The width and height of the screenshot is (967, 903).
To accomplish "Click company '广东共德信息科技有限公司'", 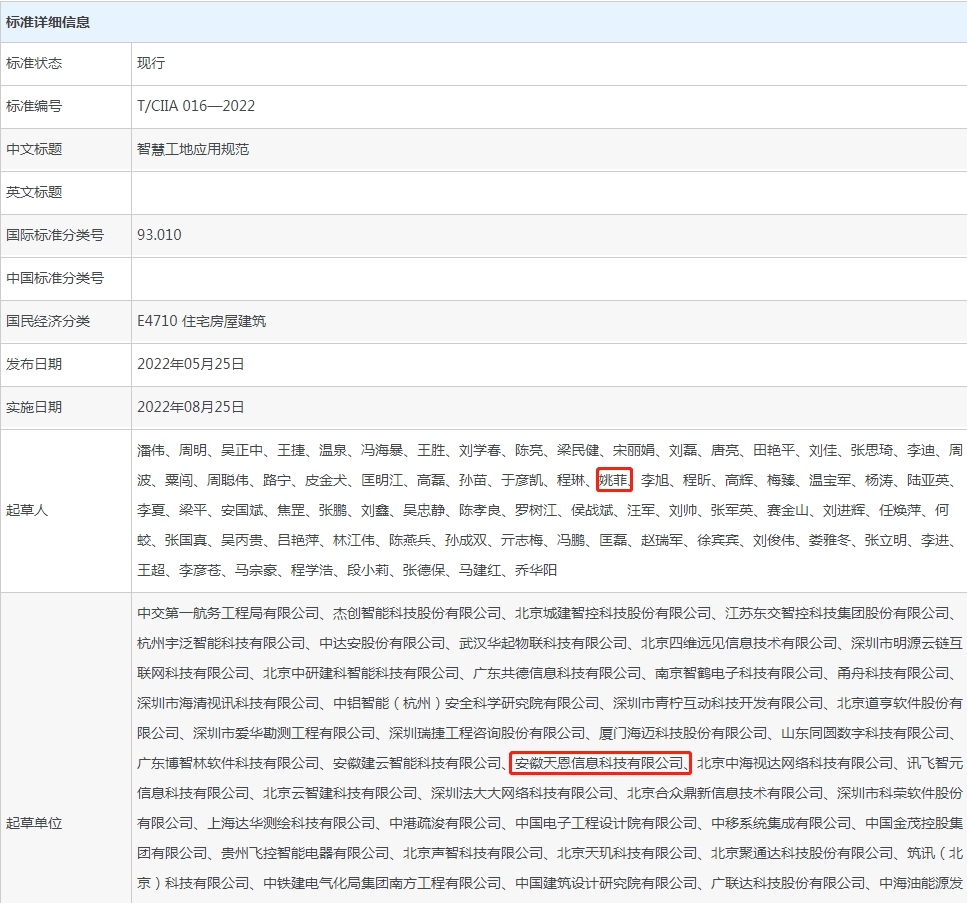I will click(x=557, y=673).
